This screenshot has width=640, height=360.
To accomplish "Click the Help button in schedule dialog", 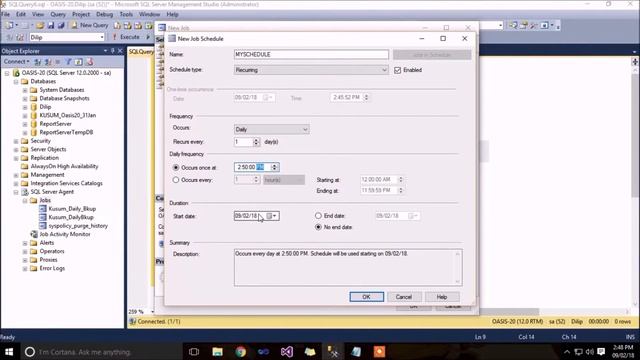I will coord(442,297).
